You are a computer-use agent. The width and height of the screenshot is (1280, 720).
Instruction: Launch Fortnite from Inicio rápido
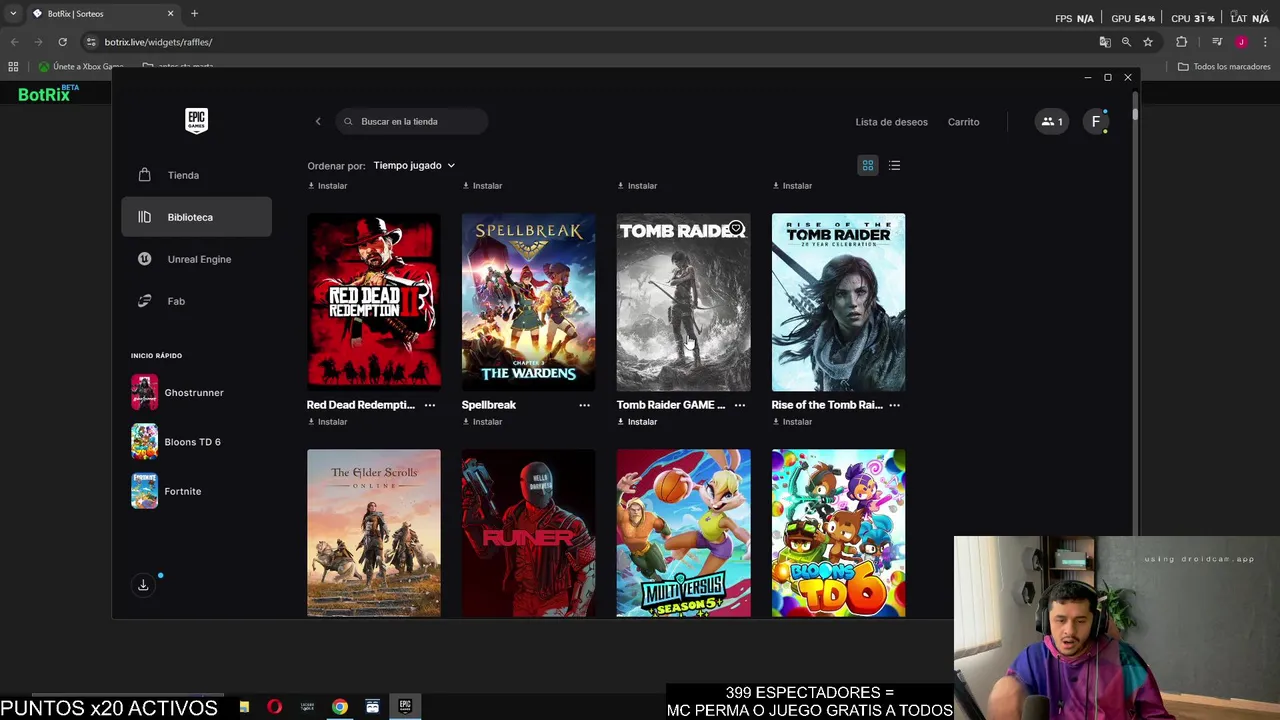pos(167,491)
